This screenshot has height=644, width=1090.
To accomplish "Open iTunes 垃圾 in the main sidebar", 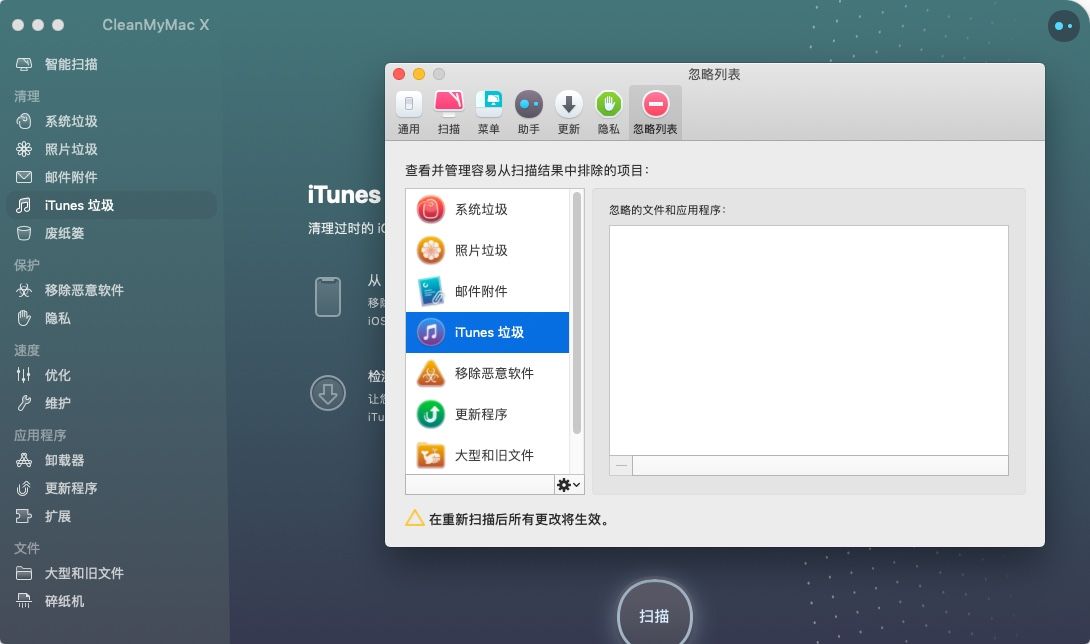I will (111, 205).
